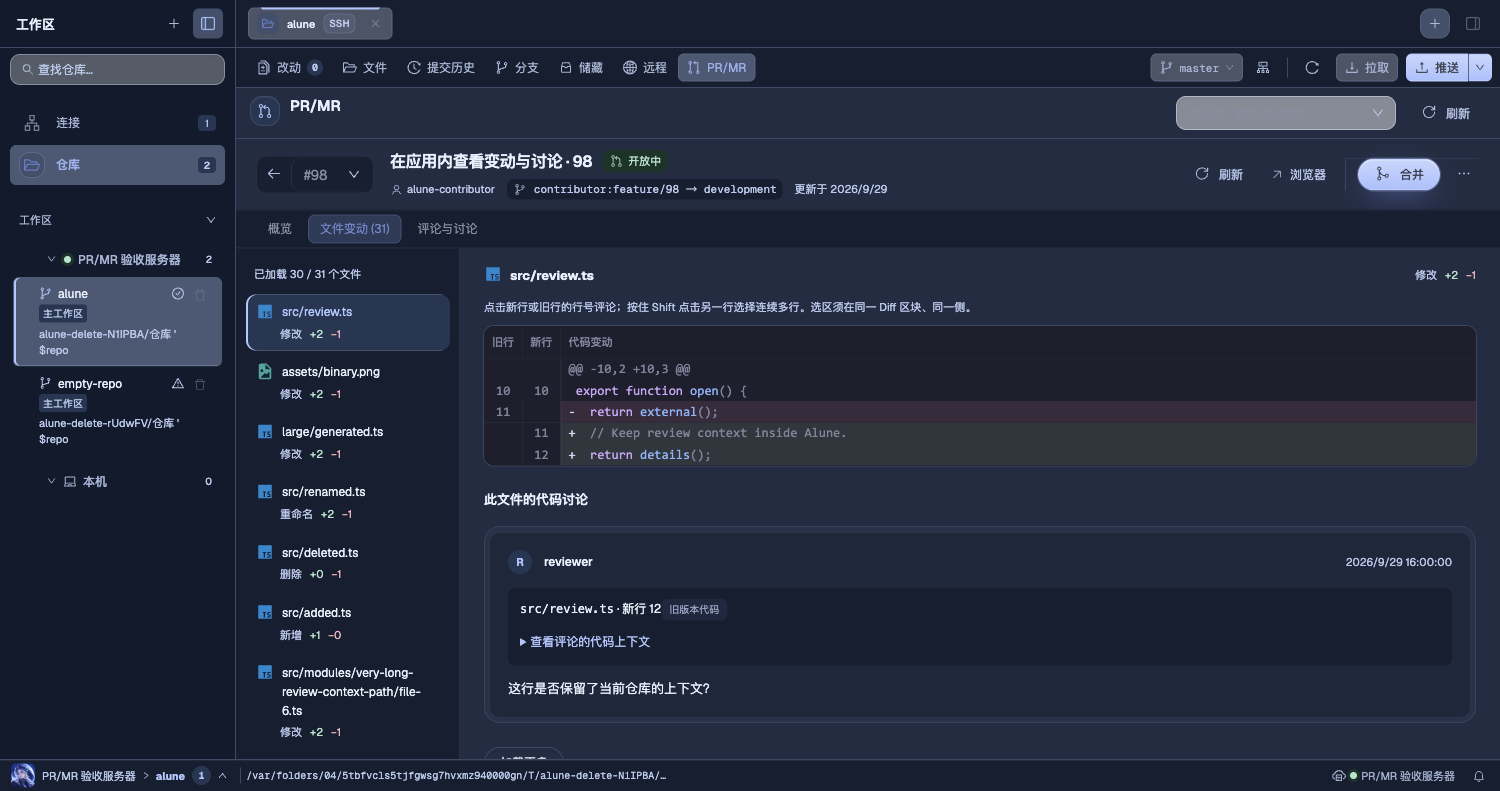Open the 储藏 stash tab

click(581, 68)
